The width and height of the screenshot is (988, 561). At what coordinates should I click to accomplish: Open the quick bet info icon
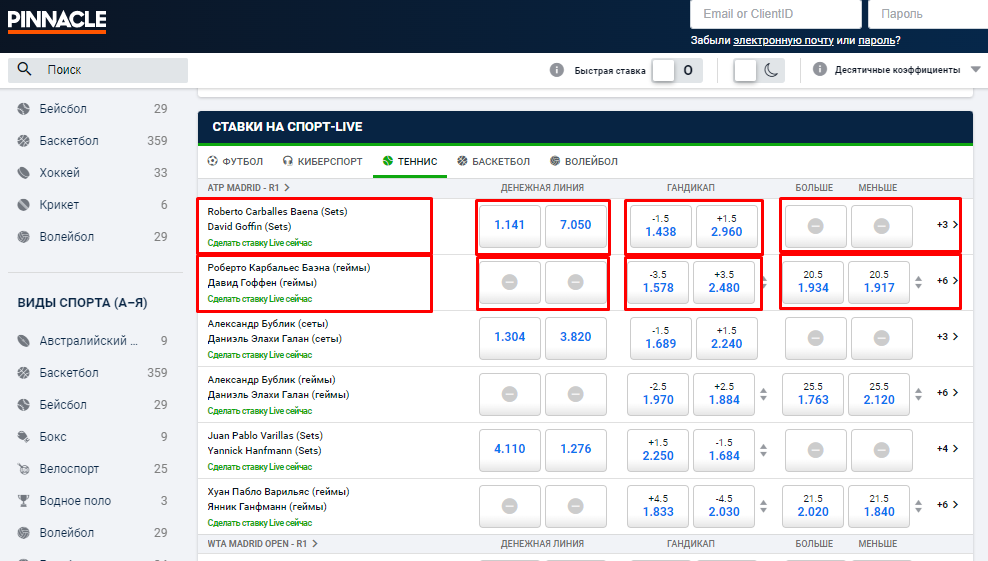(556, 70)
